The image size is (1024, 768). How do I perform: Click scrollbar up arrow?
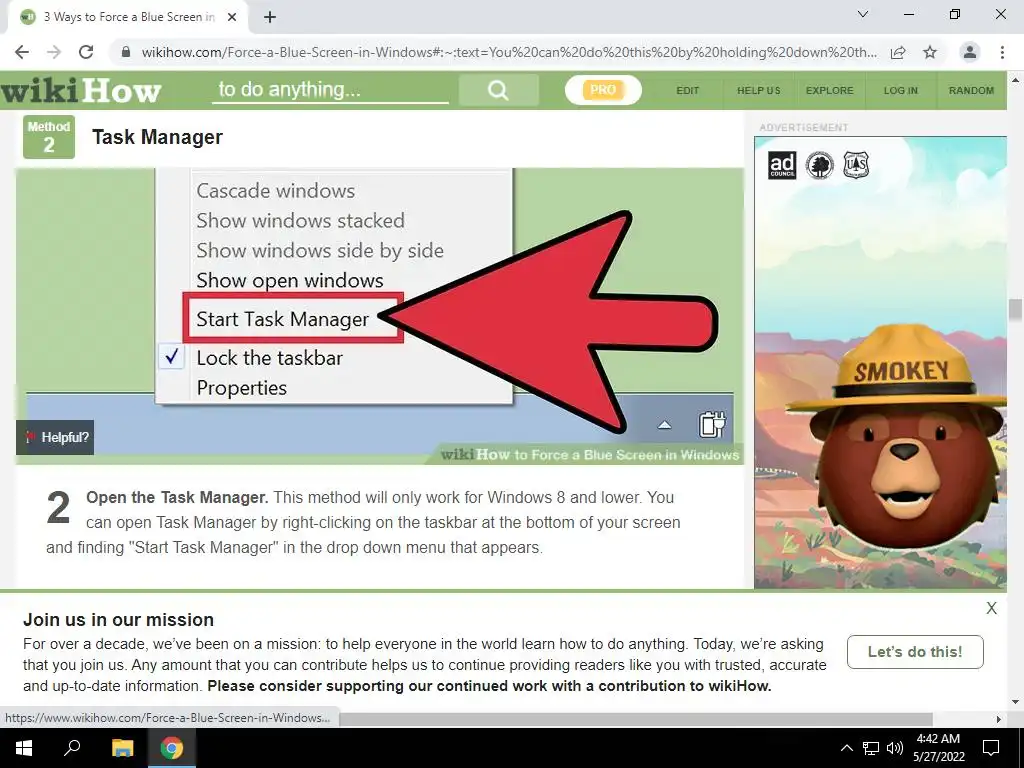coord(1015,80)
